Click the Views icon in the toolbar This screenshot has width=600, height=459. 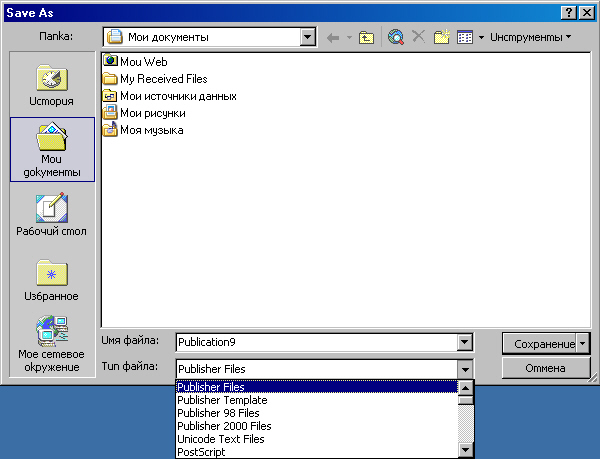tap(464, 37)
